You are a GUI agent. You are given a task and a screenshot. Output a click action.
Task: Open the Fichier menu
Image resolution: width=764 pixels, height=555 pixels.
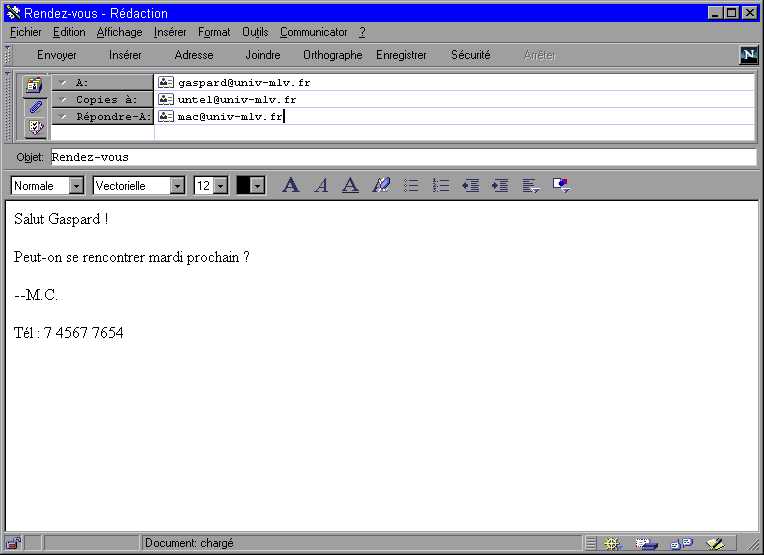(x=26, y=32)
